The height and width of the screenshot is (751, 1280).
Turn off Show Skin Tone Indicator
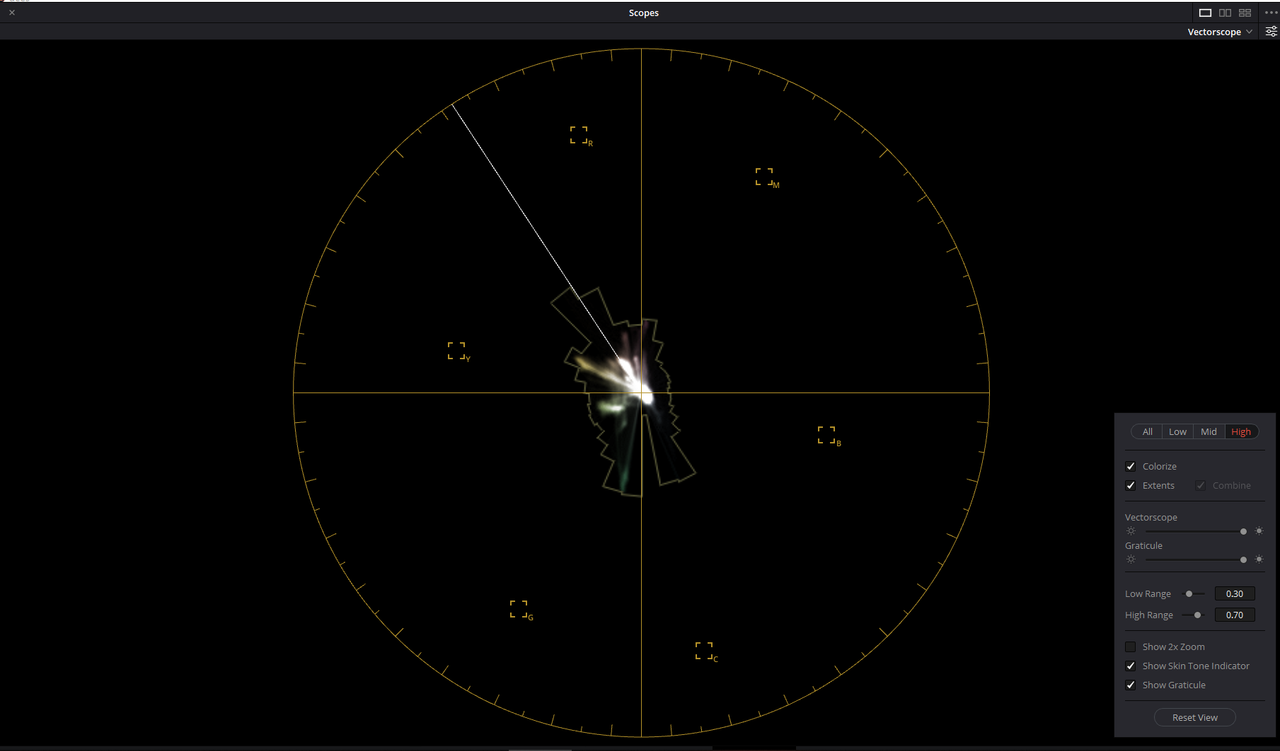click(1131, 666)
